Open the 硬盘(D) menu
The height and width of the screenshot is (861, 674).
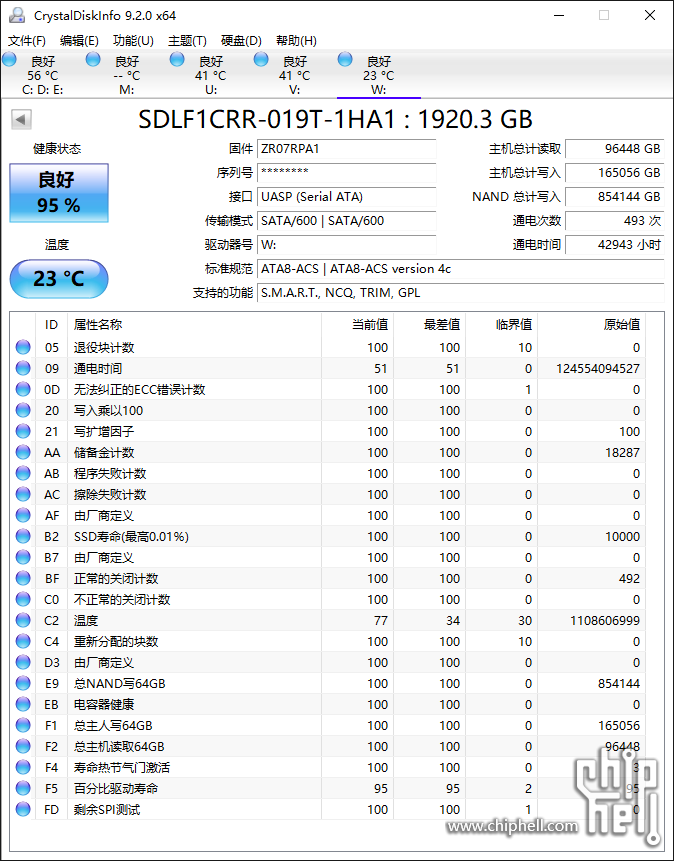[241, 41]
